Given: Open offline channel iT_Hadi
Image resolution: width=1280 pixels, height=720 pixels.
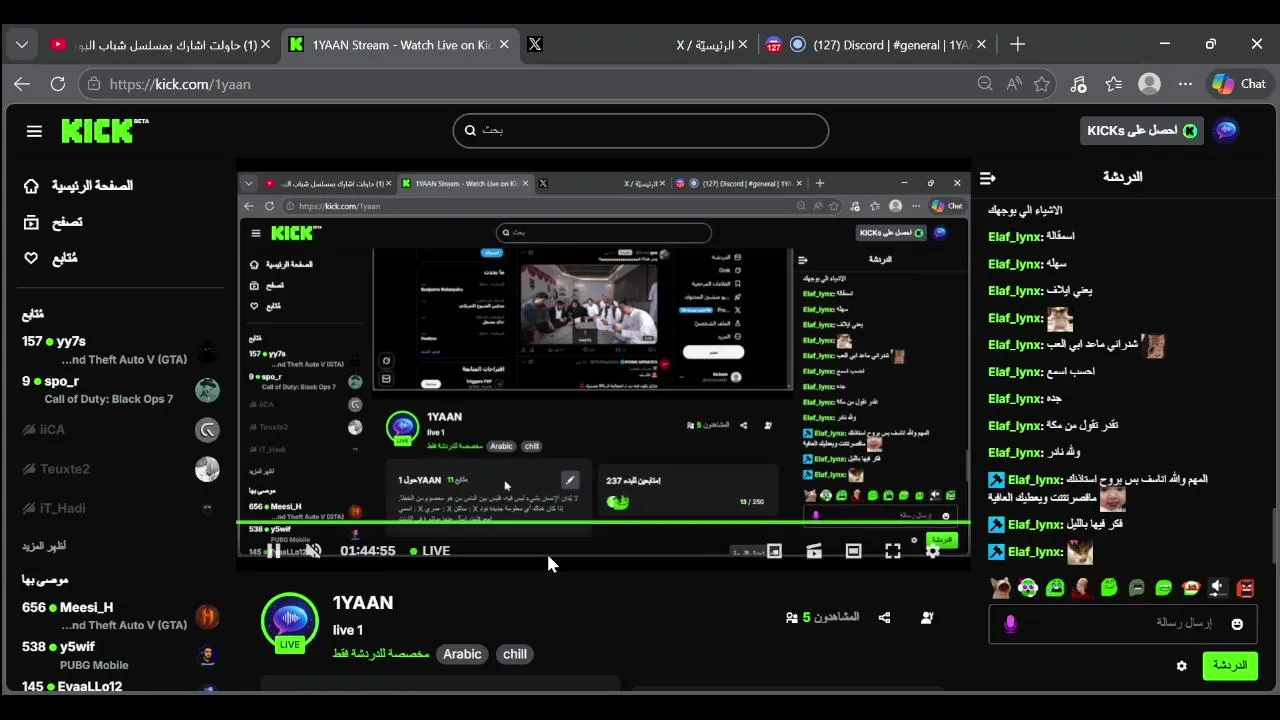Looking at the screenshot, I should click(120, 508).
